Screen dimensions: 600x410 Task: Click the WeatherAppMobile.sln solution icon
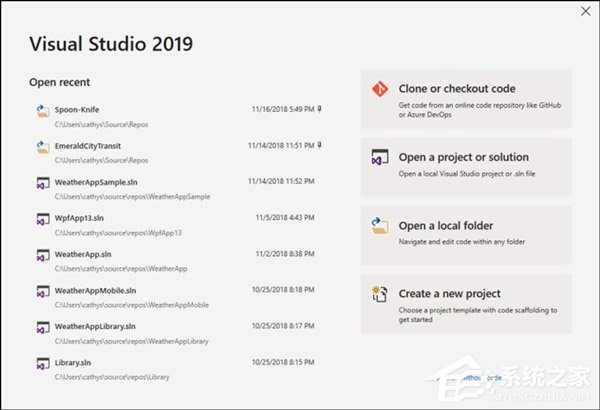click(43, 292)
